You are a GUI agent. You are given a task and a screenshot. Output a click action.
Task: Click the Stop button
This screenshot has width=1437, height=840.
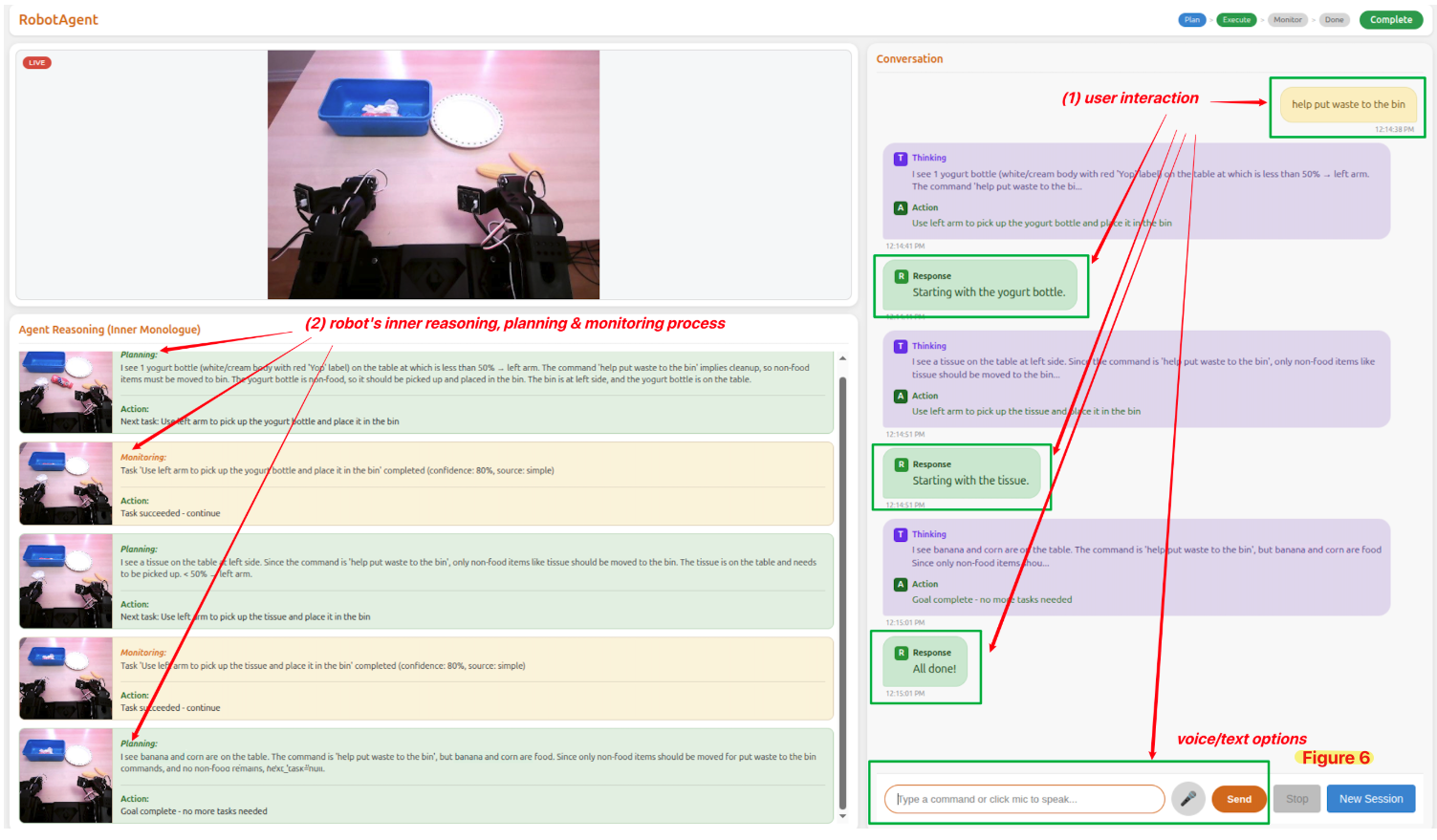(1297, 799)
